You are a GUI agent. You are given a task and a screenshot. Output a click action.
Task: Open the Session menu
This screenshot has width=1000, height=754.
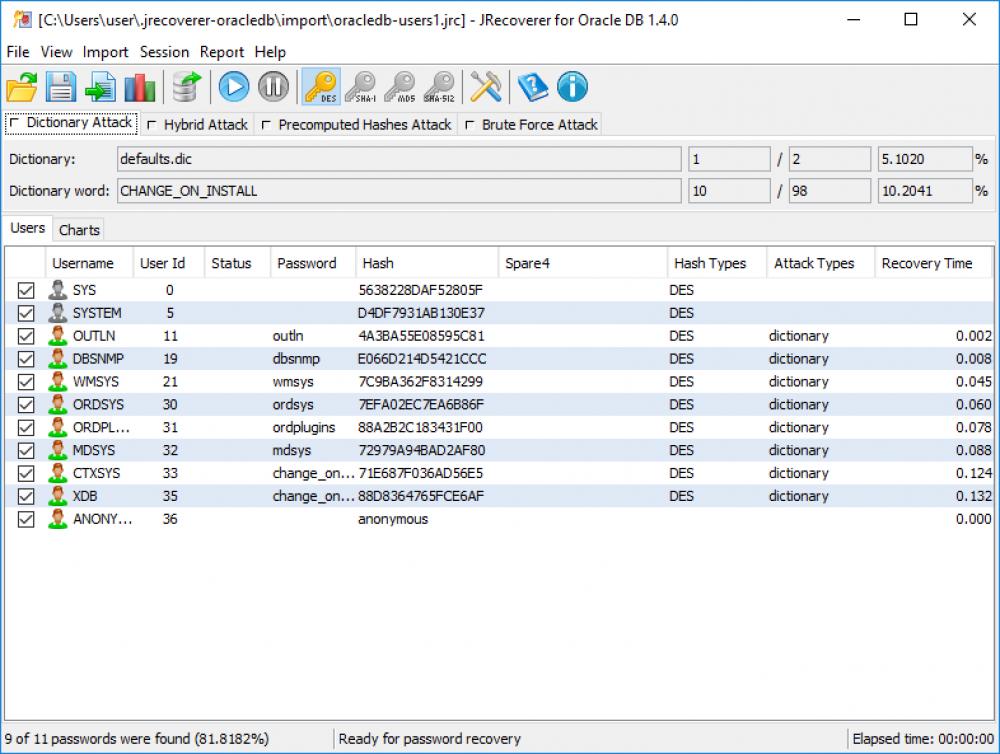point(164,52)
